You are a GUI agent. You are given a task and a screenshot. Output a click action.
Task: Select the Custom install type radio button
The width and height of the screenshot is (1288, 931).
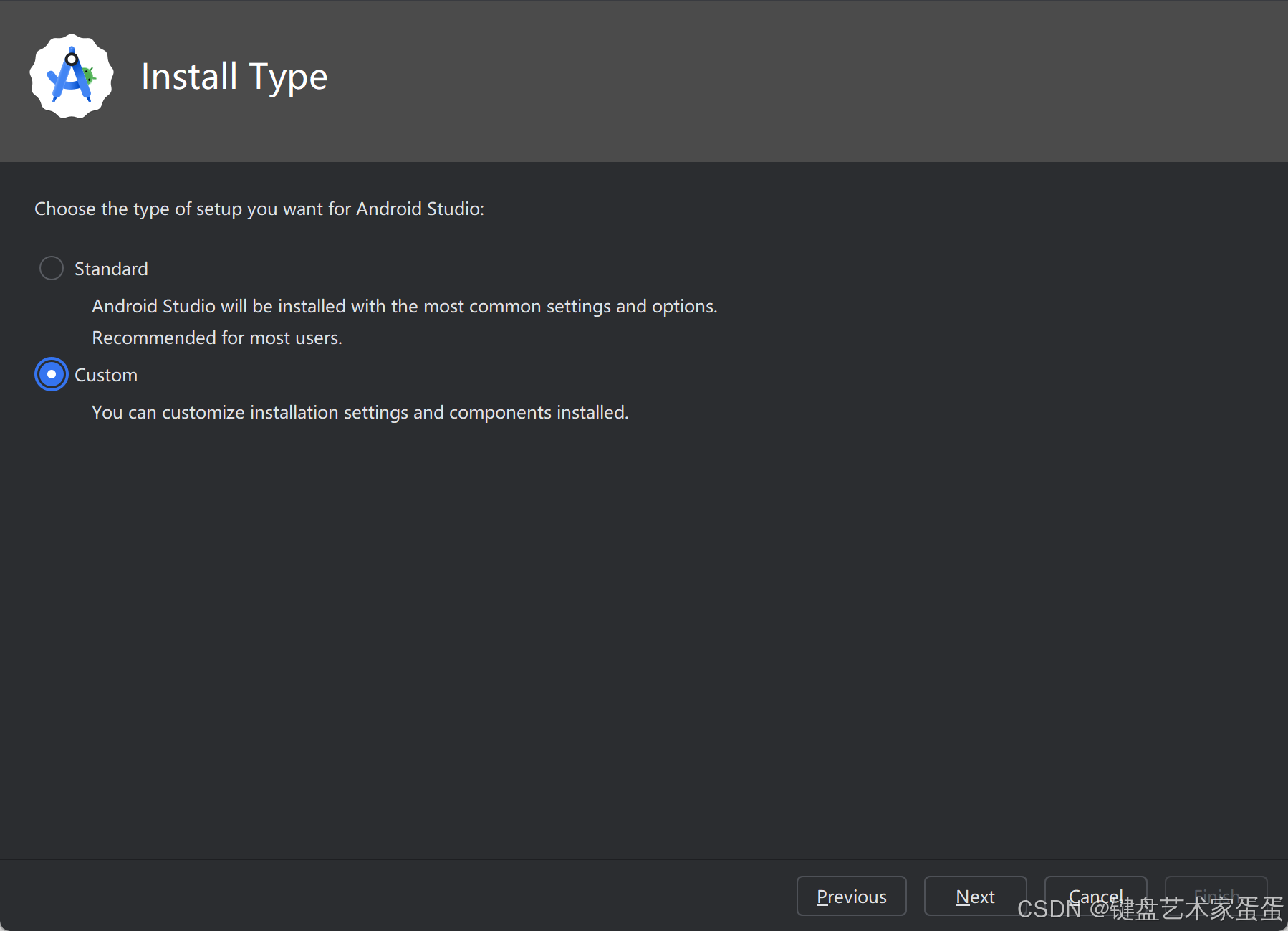(x=52, y=374)
